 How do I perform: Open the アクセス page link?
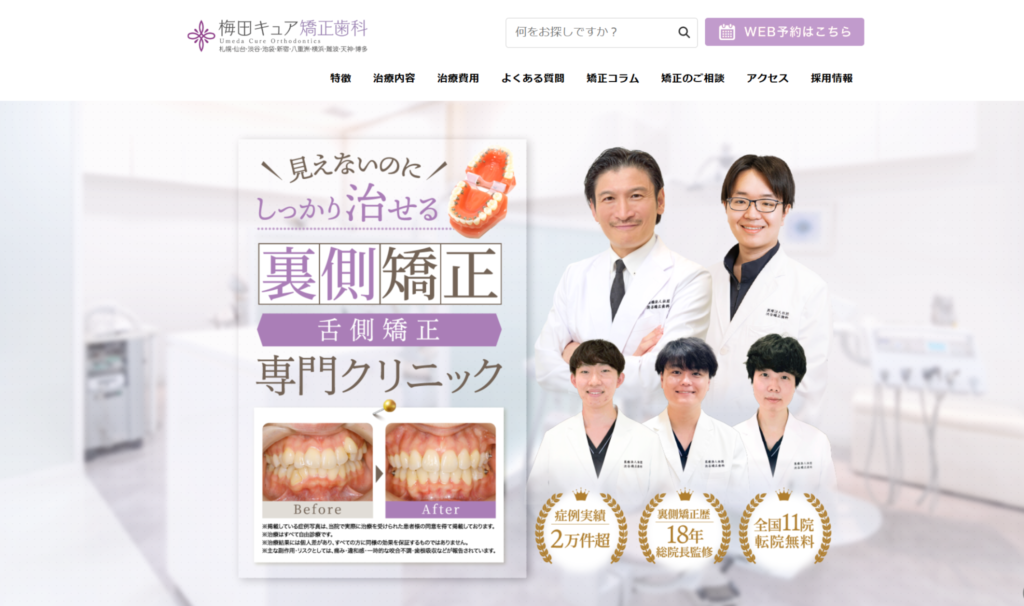tap(767, 78)
